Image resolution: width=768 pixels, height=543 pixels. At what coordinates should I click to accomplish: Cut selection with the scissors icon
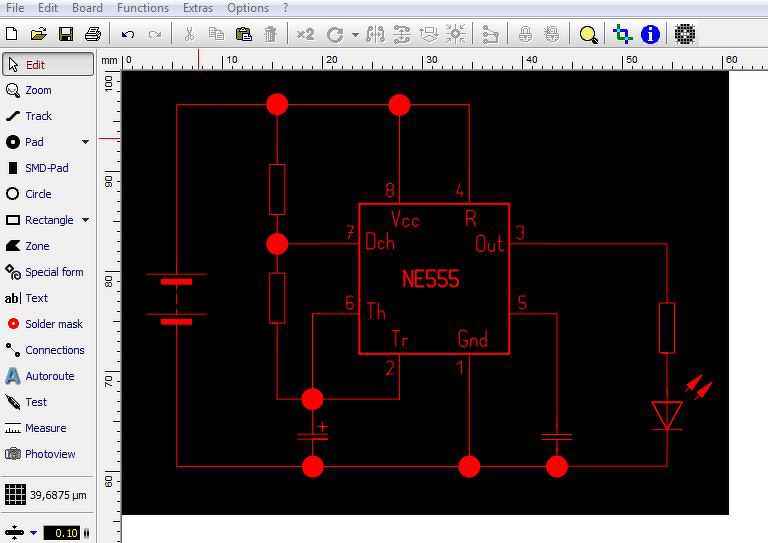pos(189,34)
